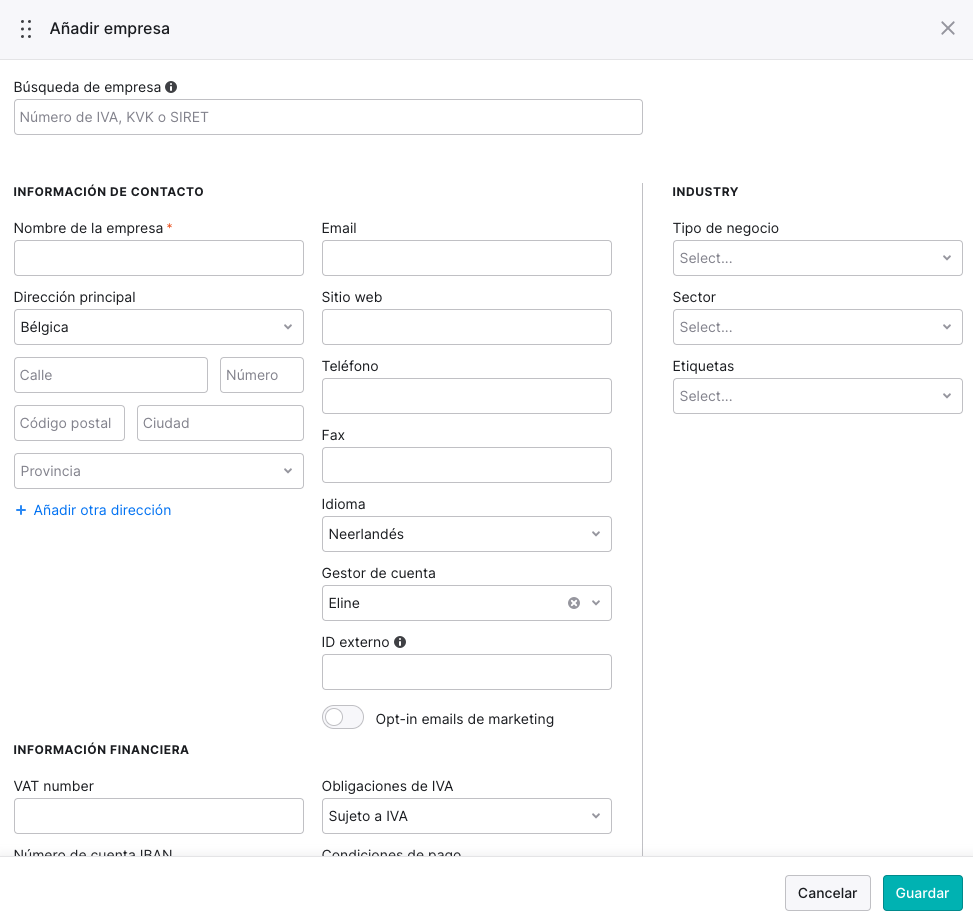The width and height of the screenshot is (973, 920).
Task: Click the Código postal field
Action: coord(70,423)
